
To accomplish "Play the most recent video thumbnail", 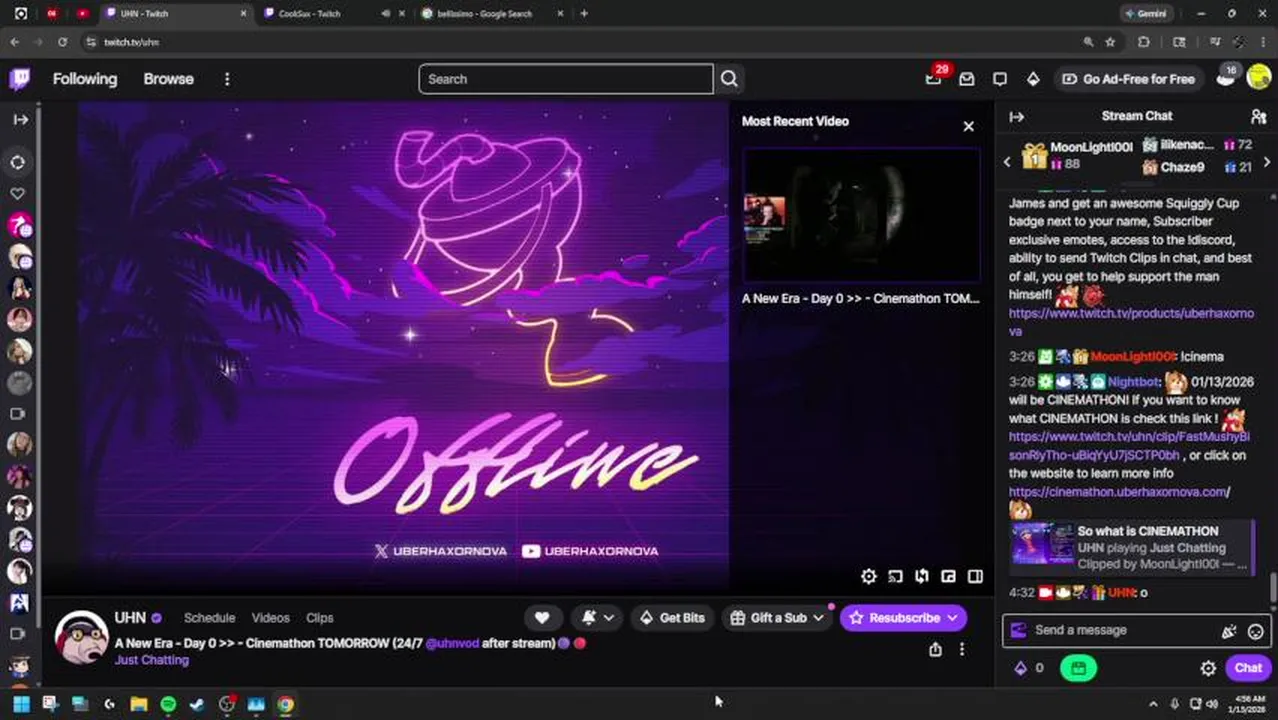I will [x=861, y=217].
